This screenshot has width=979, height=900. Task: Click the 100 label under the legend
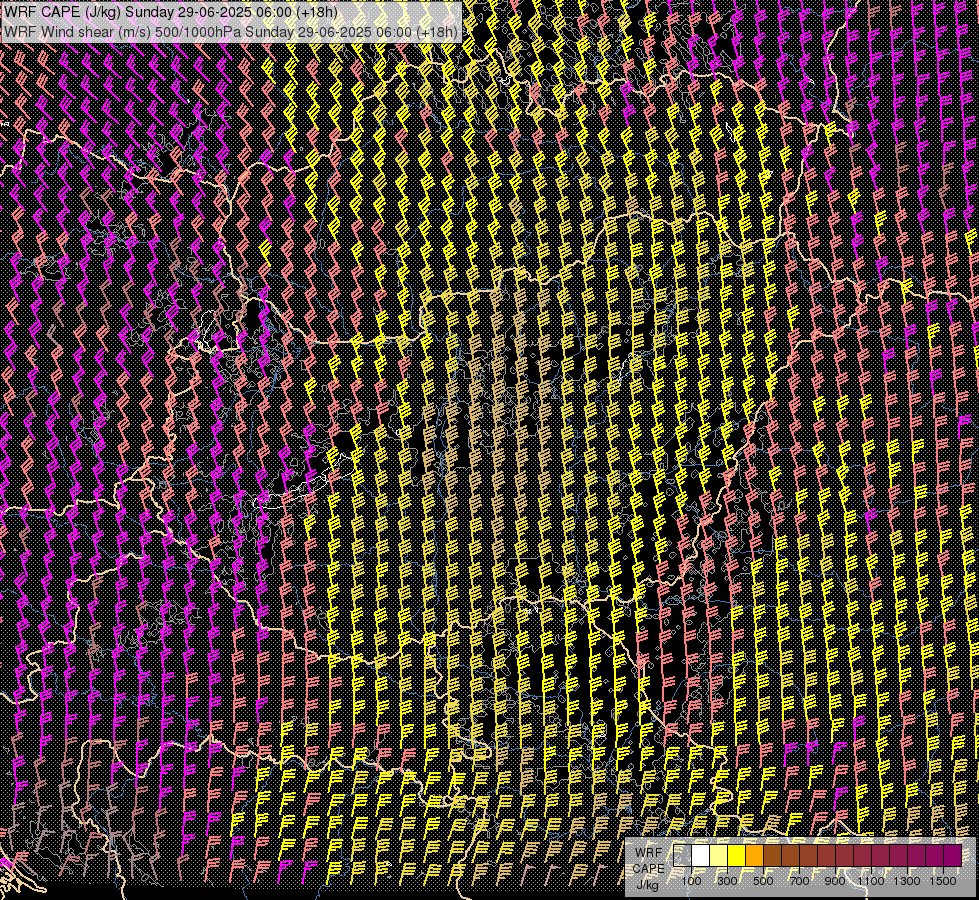pyautogui.click(x=692, y=881)
